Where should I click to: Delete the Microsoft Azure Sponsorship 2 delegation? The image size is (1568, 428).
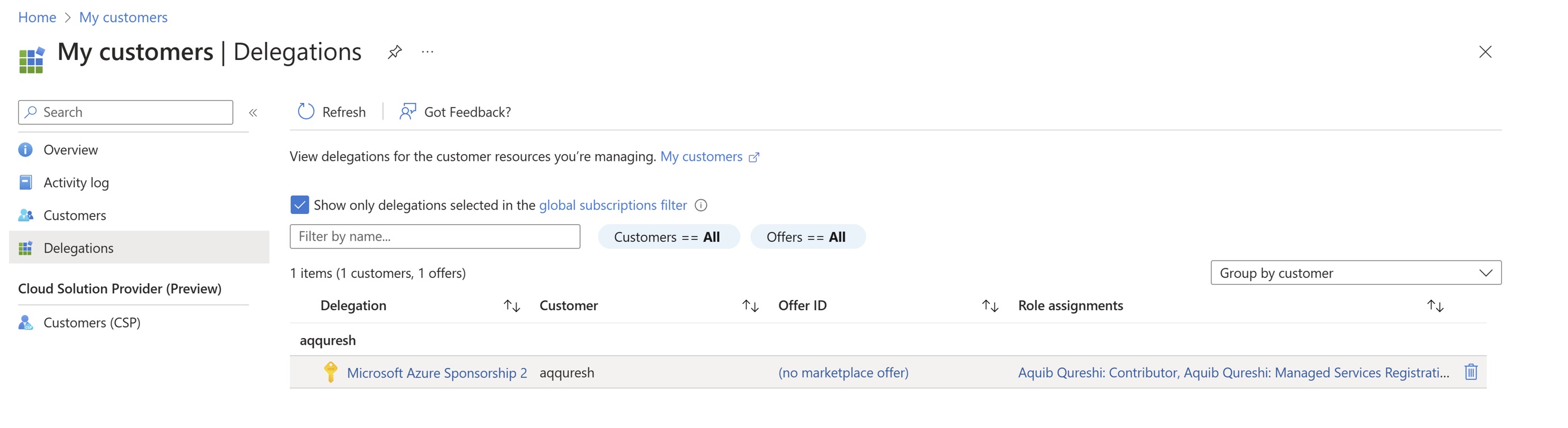1471,372
